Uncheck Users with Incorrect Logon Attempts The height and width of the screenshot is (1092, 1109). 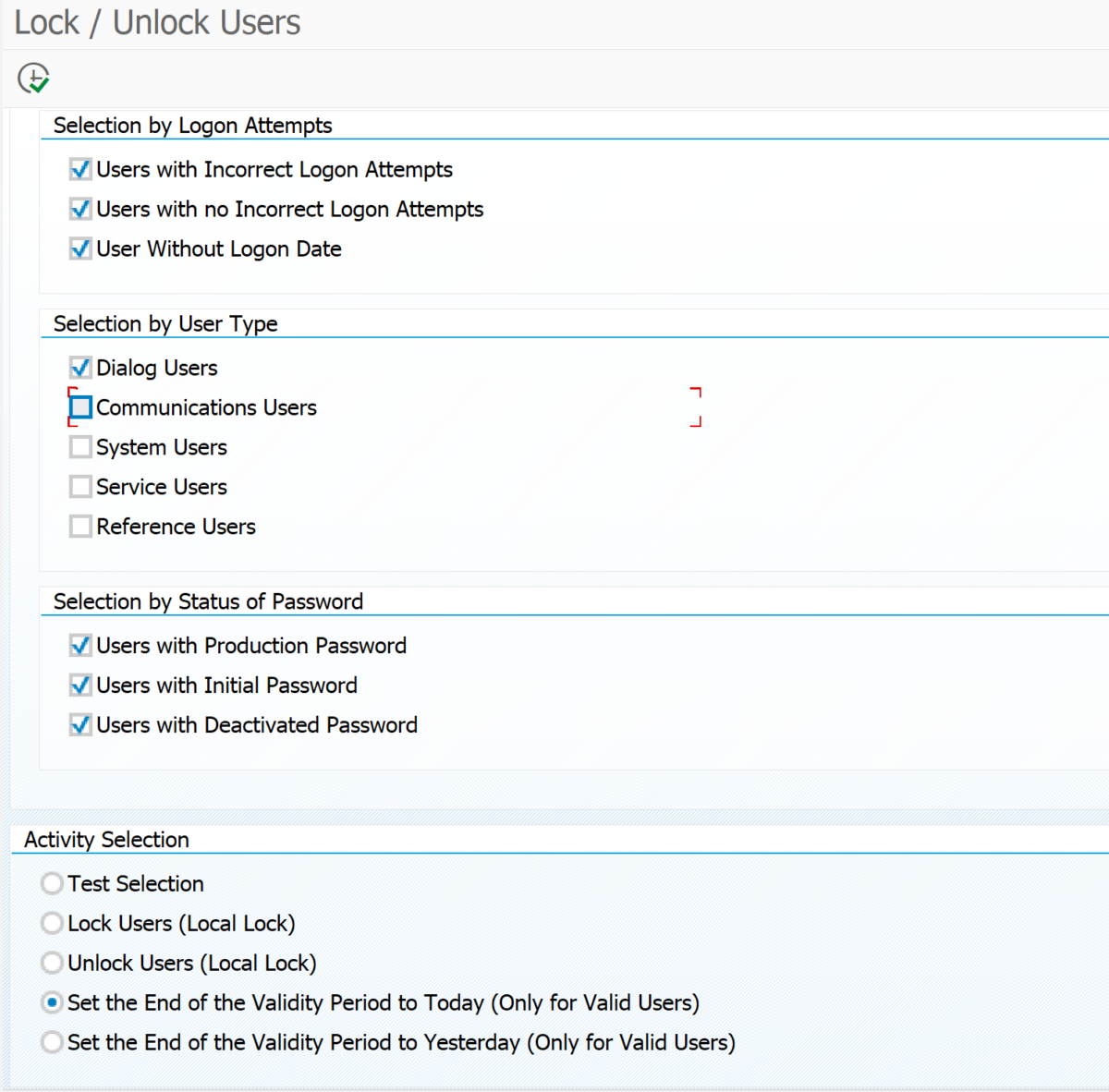[80, 169]
